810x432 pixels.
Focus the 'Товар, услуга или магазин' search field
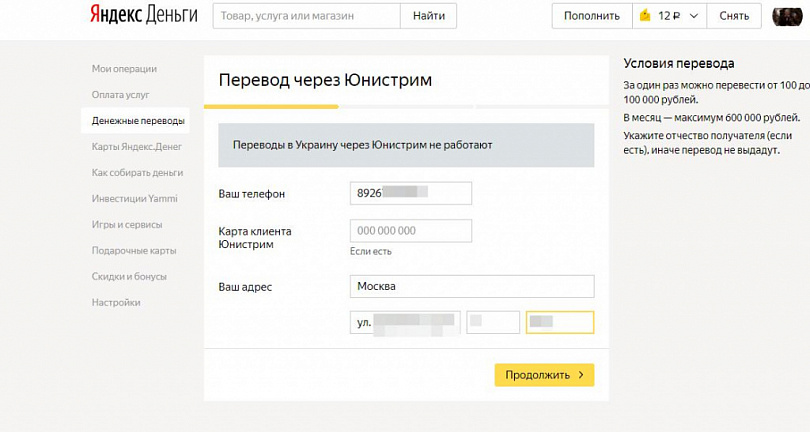pos(306,16)
